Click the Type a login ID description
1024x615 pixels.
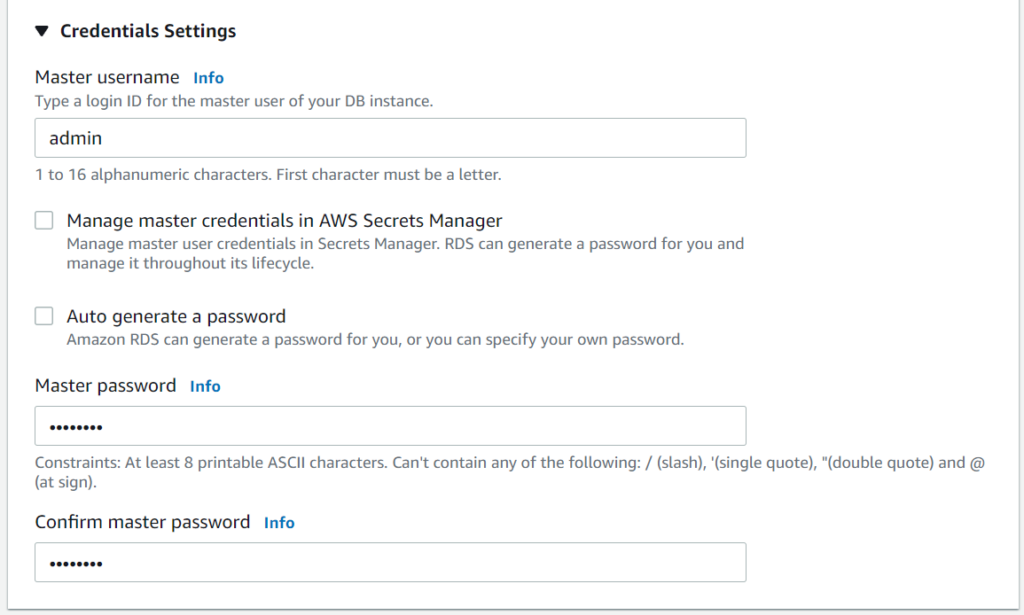click(x=234, y=102)
